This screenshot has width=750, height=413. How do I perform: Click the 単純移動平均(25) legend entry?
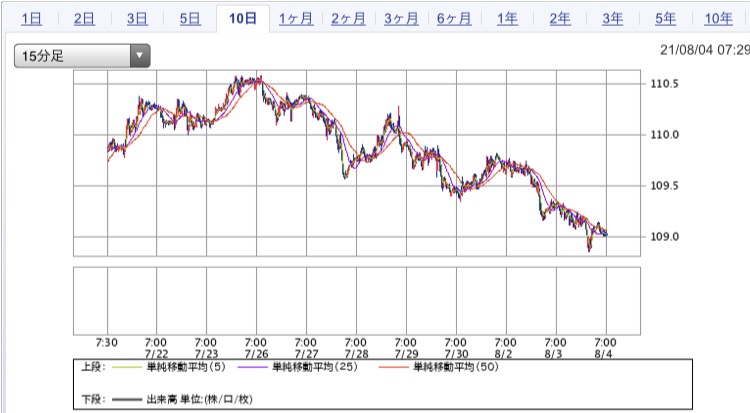click(315, 367)
